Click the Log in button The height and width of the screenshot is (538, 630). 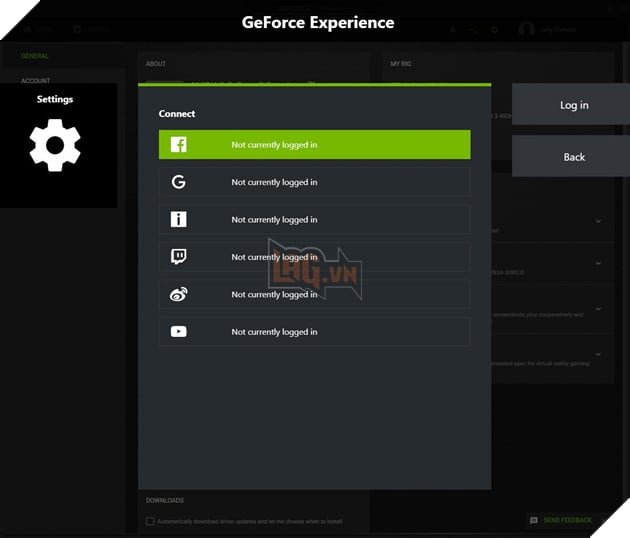click(571, 104)
